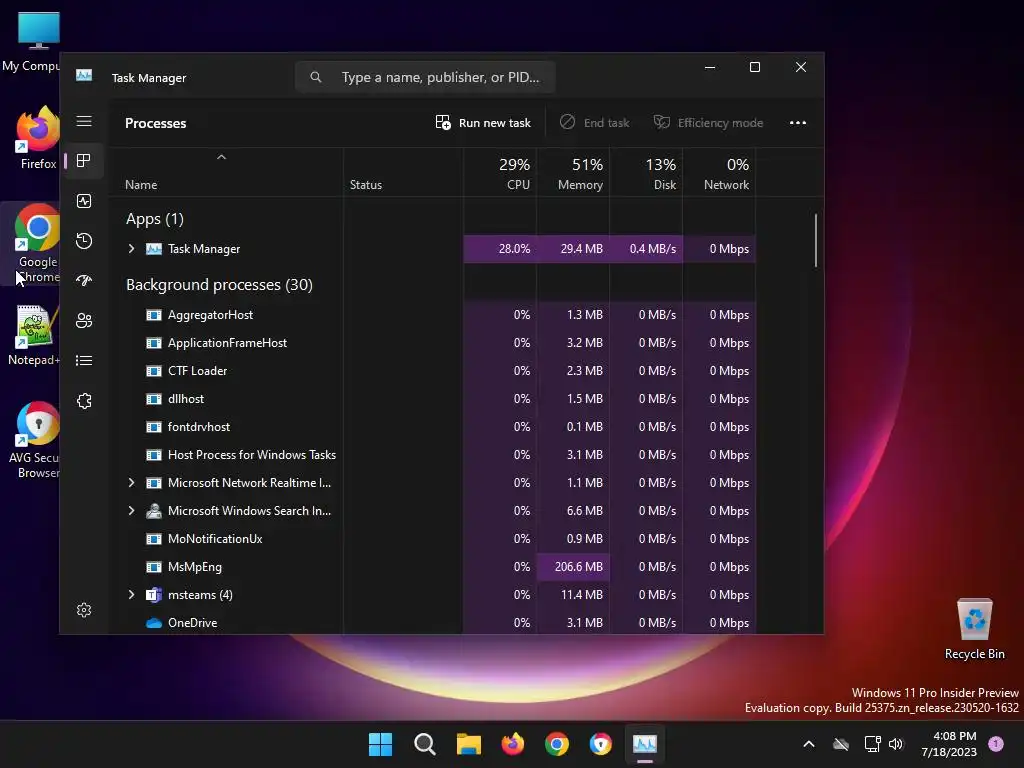1024x768 pixels.
Task: Click the End task button
Action: tap(595, 123)
